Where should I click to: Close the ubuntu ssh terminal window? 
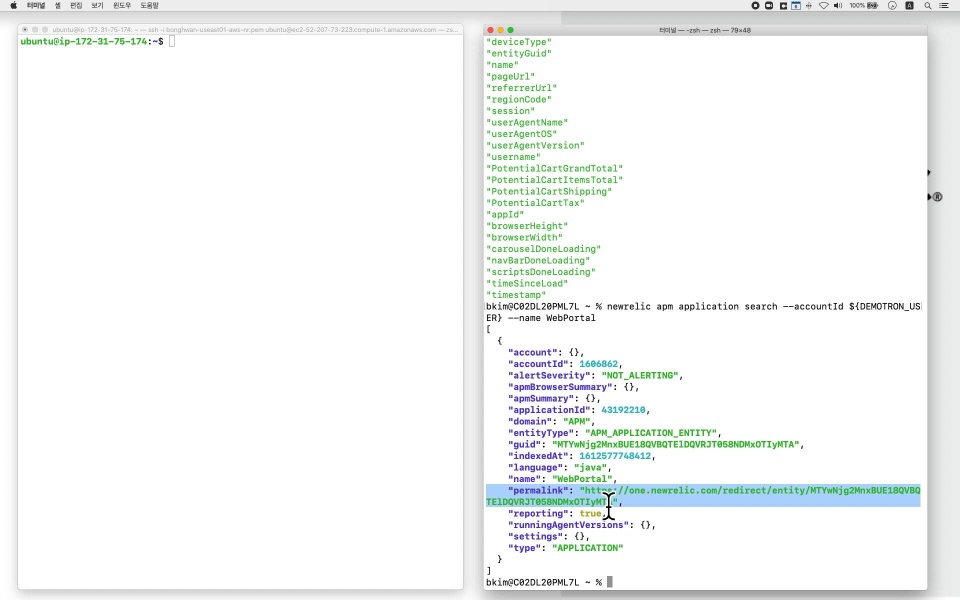pos(25,29)
